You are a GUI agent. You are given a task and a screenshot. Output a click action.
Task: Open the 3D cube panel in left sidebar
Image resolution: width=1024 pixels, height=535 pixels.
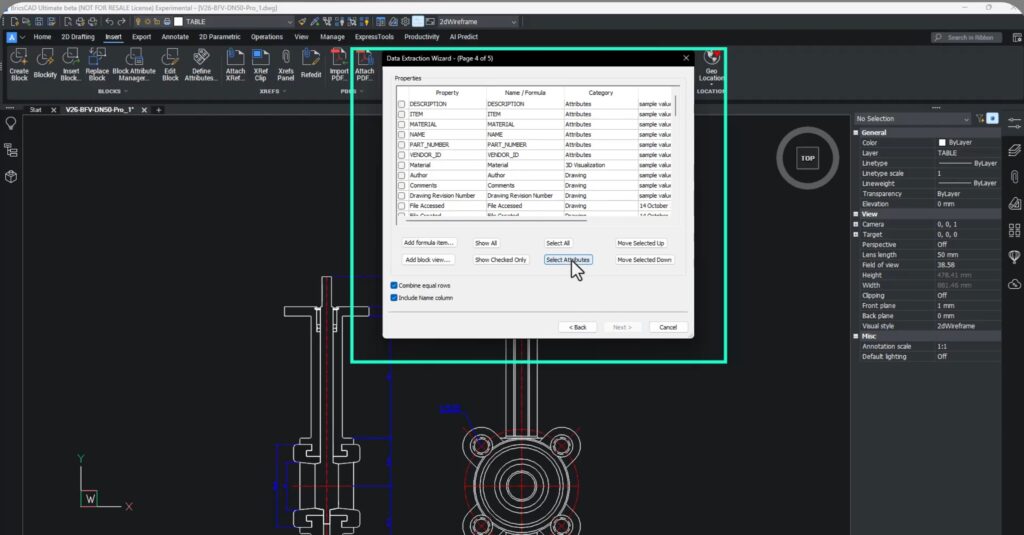click(10, 176)
